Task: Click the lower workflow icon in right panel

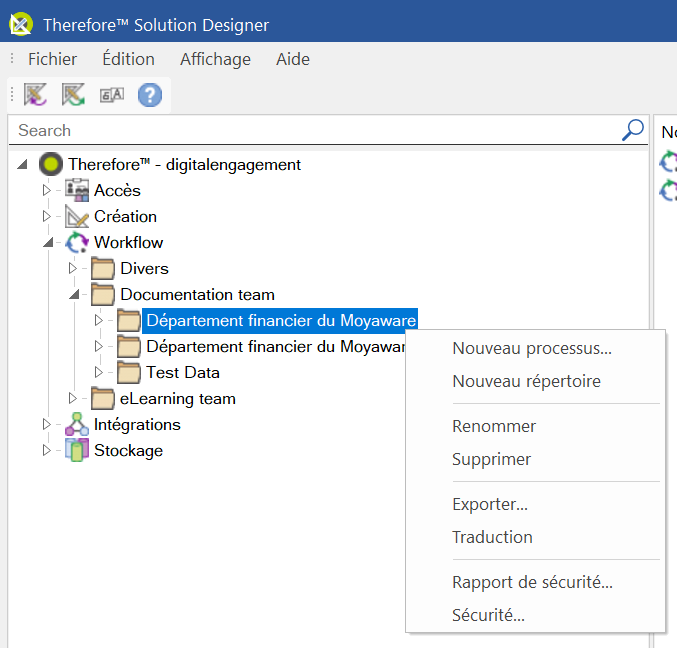Action: pos(668,190)
